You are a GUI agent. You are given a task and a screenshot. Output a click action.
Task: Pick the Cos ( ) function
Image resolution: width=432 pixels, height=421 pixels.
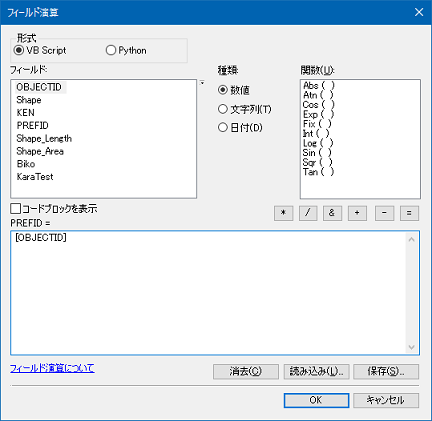pos(318,105)
